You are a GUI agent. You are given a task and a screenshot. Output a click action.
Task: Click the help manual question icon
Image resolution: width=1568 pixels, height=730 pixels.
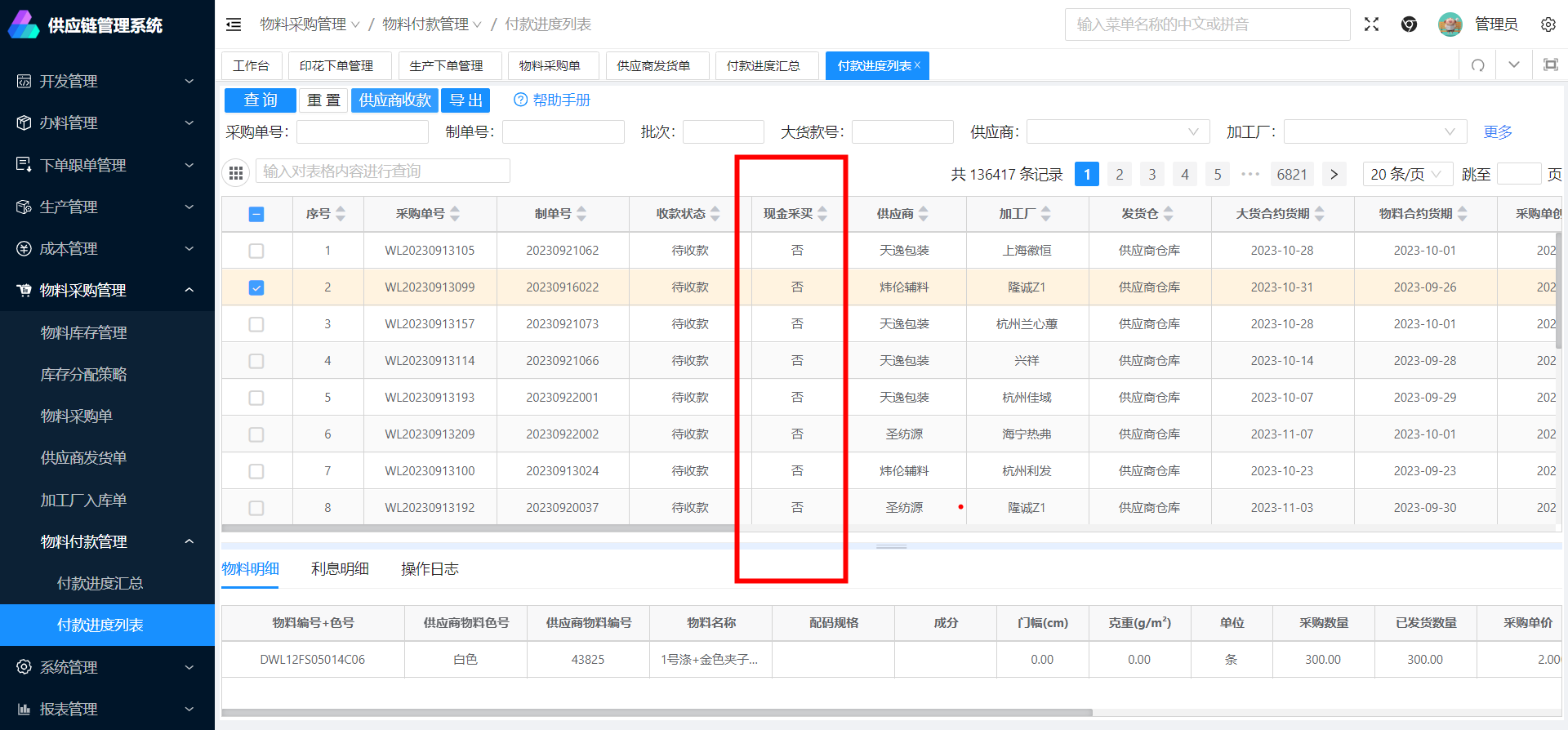pos(520,100)
